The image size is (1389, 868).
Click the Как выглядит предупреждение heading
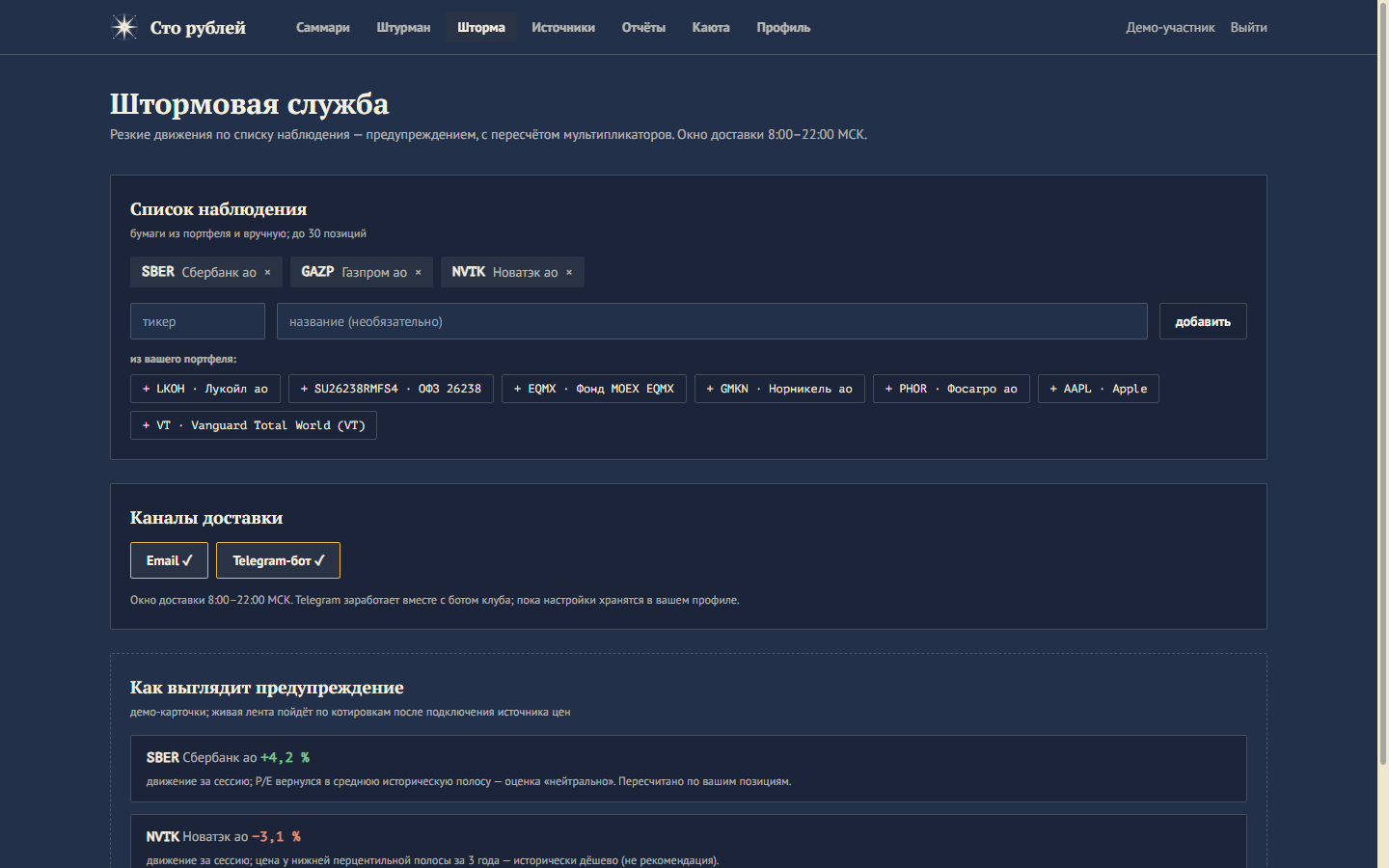tap(267, 688)
